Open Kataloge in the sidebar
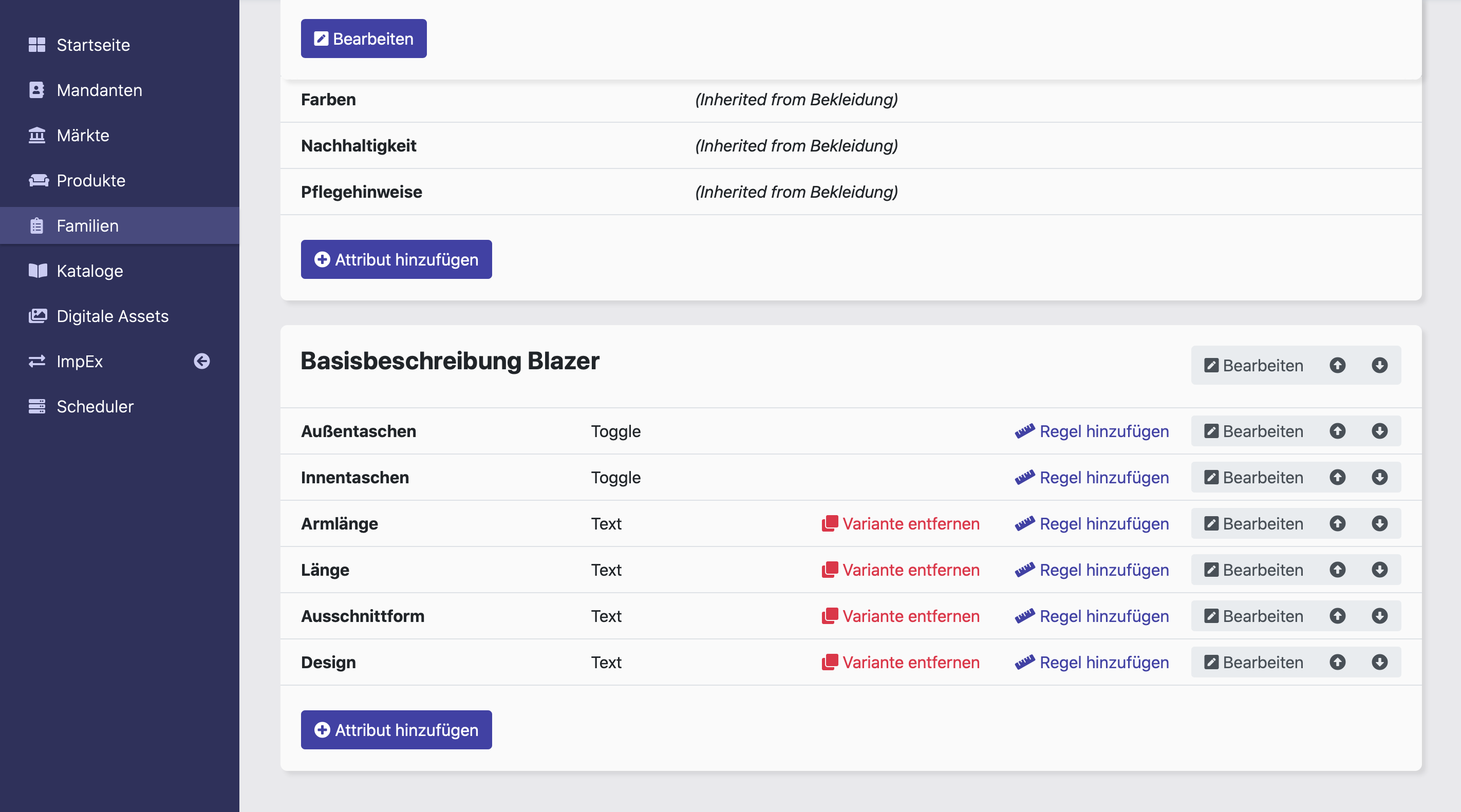Image resolution: width=1461 pixels, height=812 pixels. tap(89, 271)
